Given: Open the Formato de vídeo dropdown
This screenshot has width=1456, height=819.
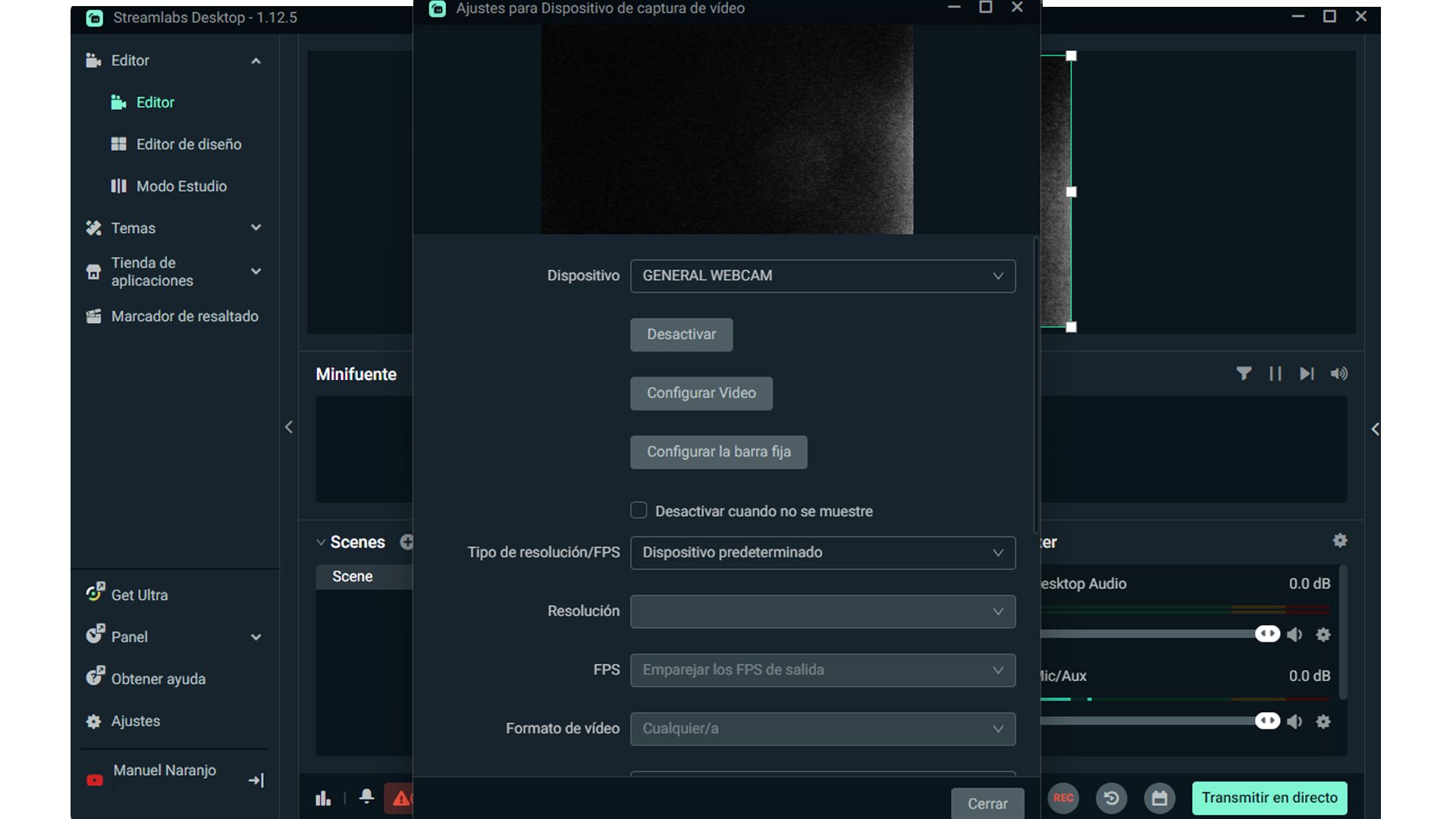Looking at the screenshot, I should [x=823, y=729].
